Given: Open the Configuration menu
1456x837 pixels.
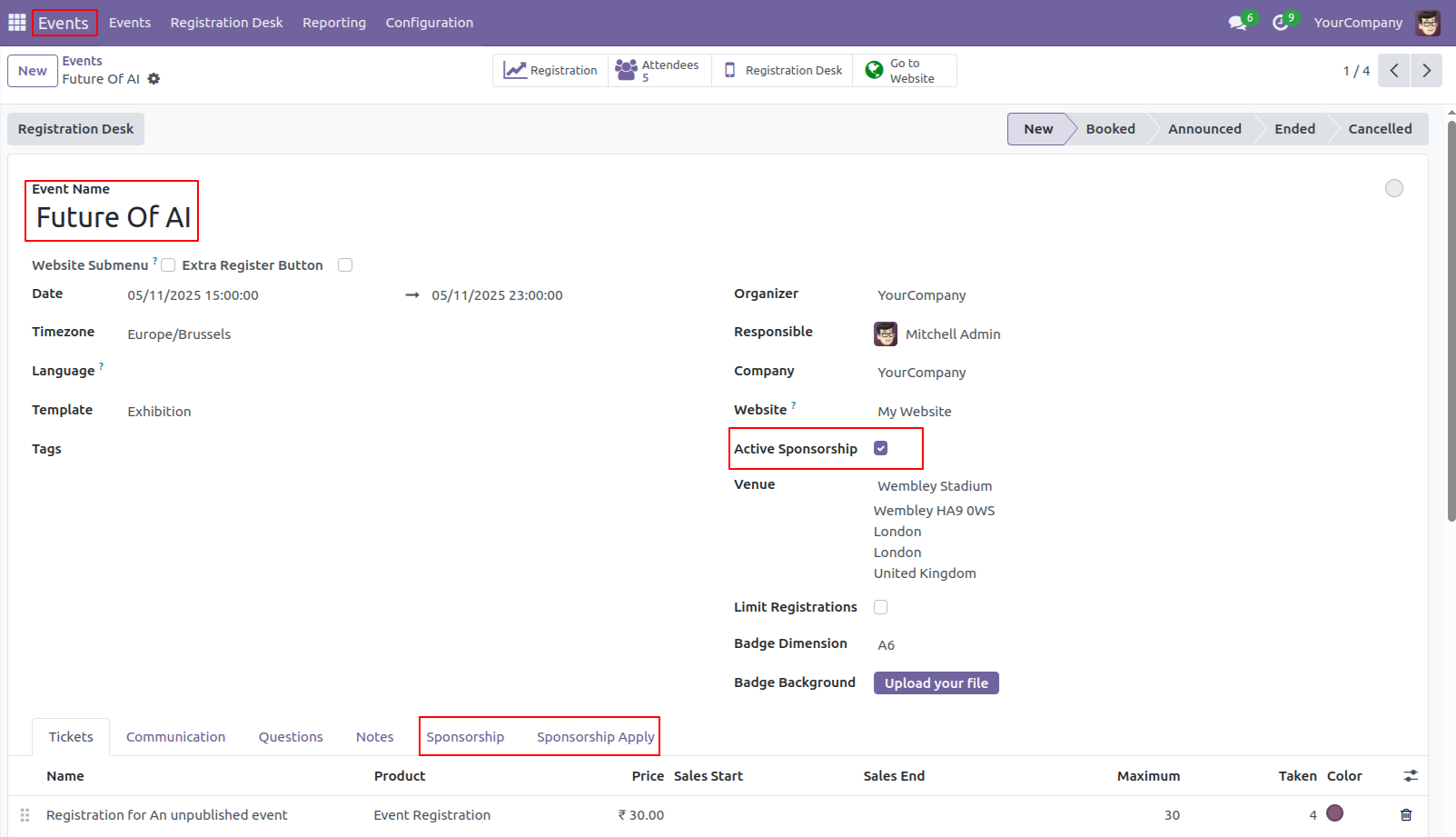Looking at the screenshot, I should 429,23.
